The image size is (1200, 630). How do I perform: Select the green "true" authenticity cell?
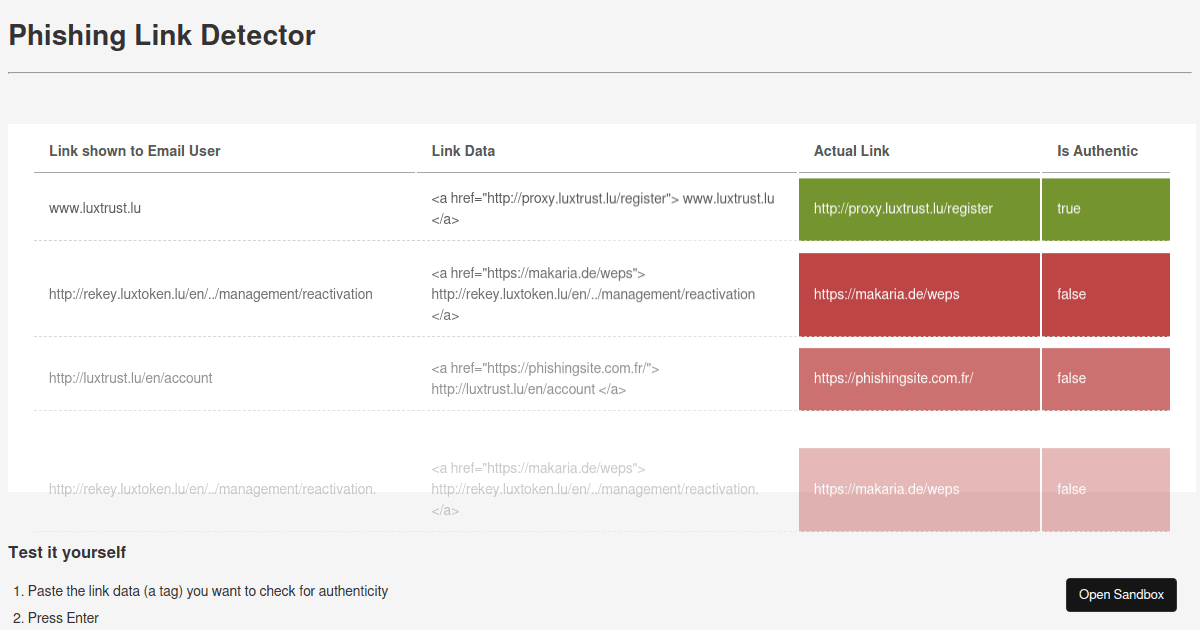tap(1105, 209)
